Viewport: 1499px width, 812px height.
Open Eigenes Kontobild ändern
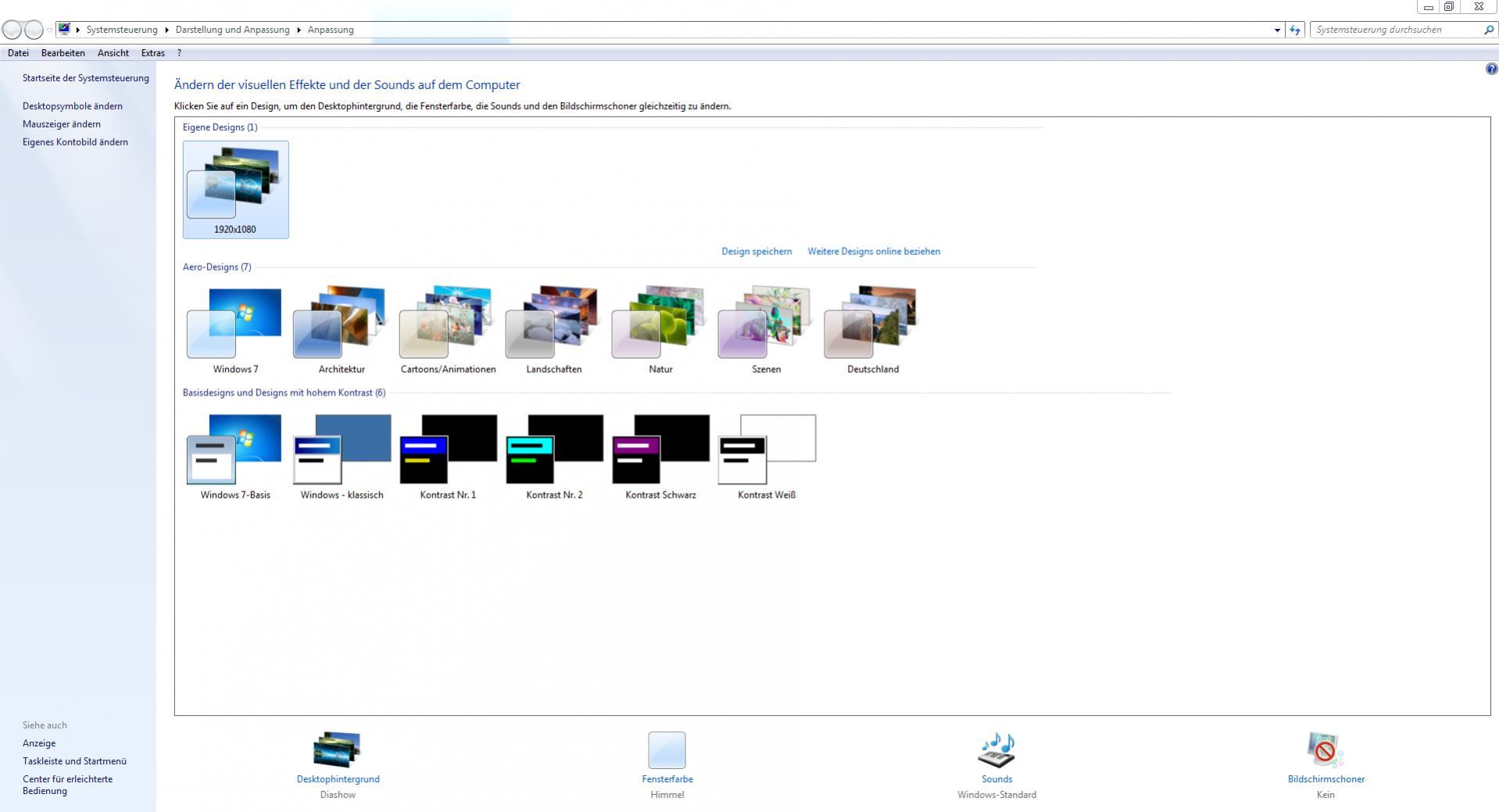point(75,142)
